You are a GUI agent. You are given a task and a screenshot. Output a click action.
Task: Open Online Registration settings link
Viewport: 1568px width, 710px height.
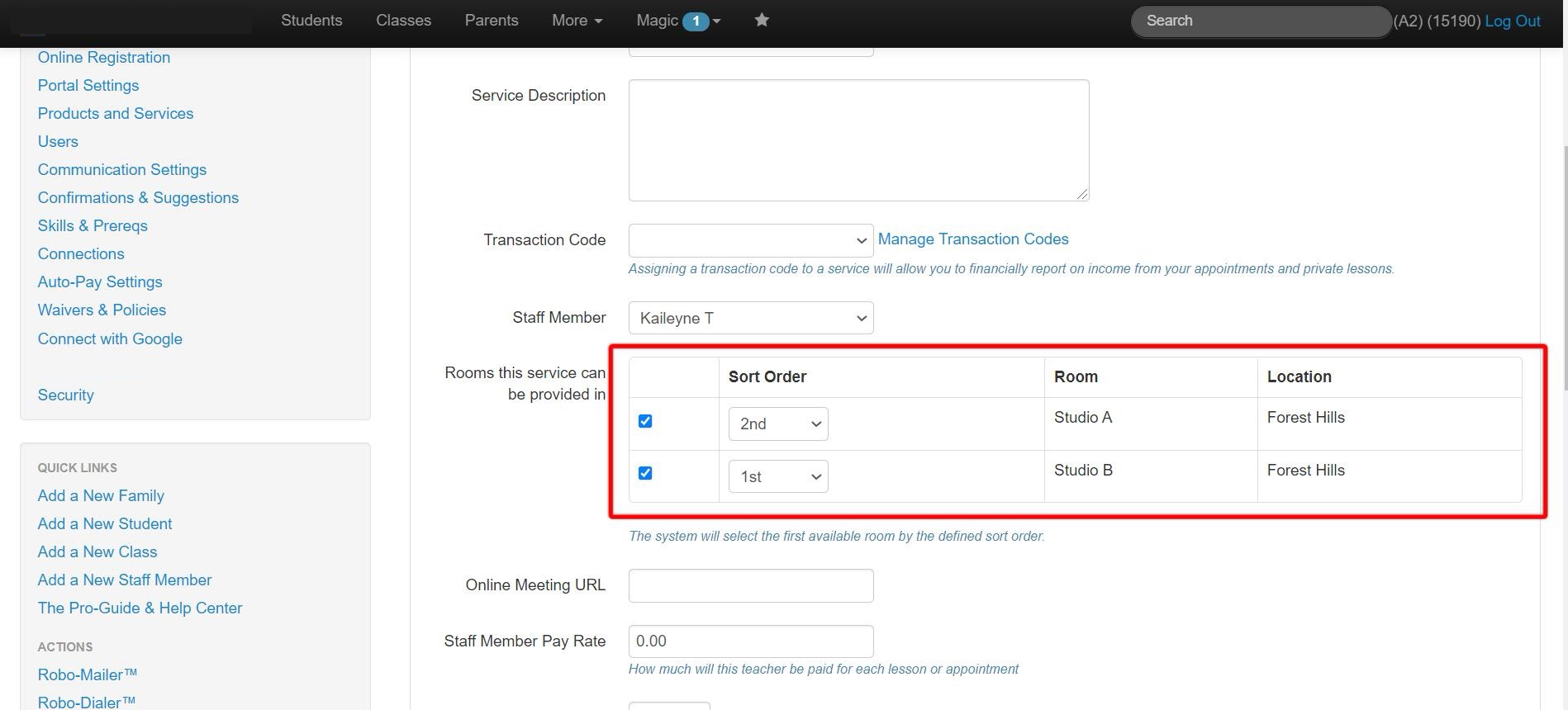click(104, 57)
